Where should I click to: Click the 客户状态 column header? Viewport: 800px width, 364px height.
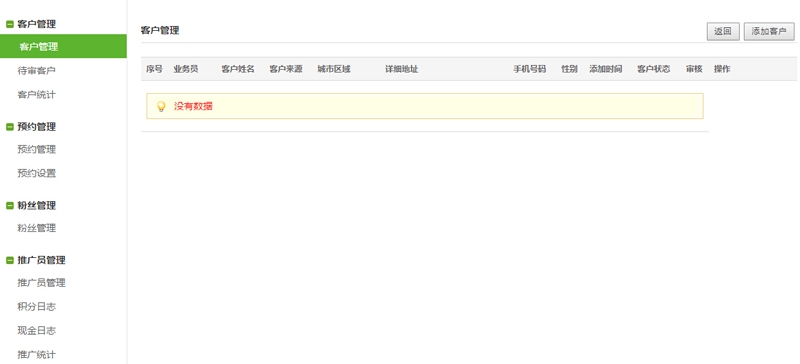tap(654, 69)
